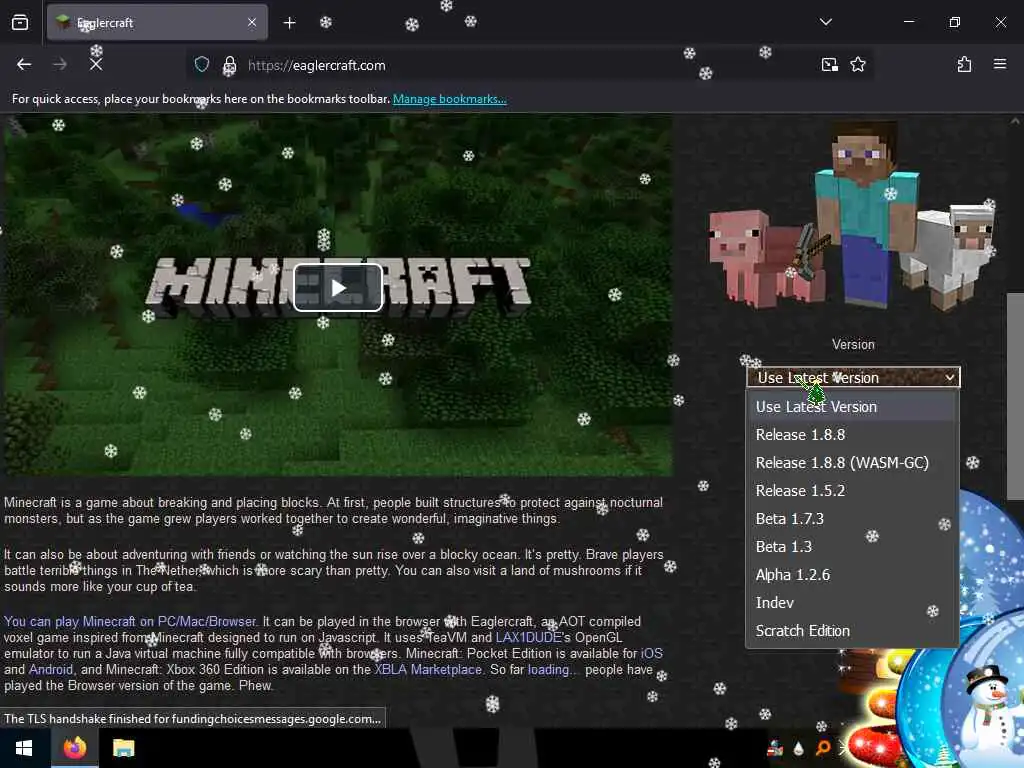Click the Steve, pig and sheep image

click(852, 217)
